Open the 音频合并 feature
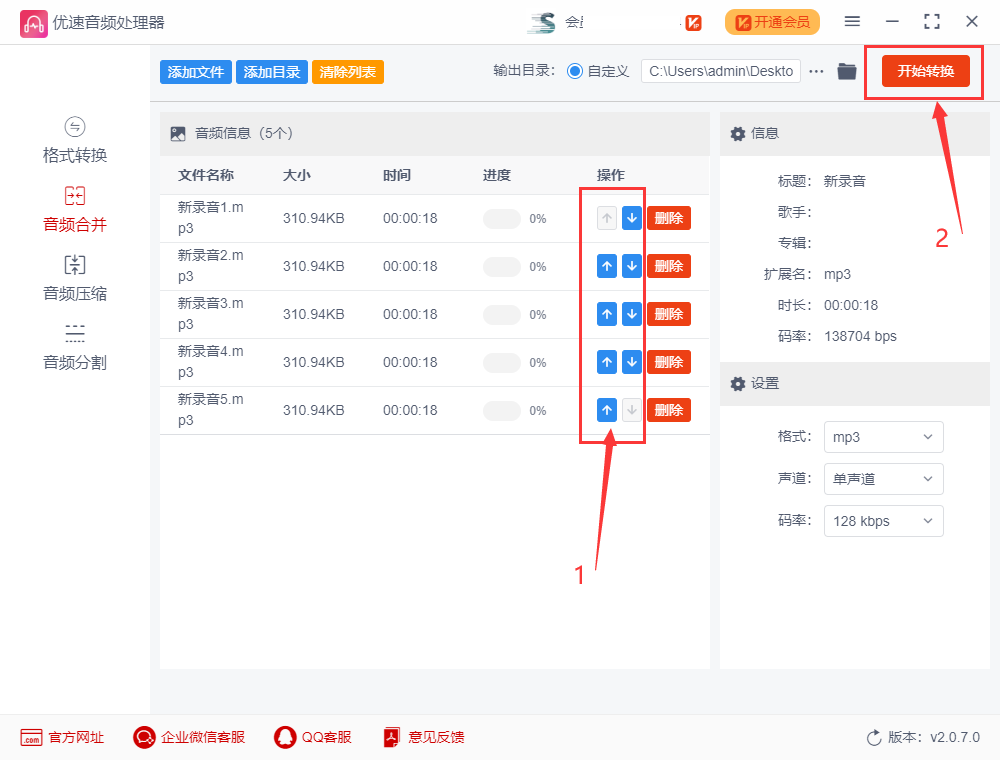The height and width of the screenshot is (760, 1000). pos(74,208)
